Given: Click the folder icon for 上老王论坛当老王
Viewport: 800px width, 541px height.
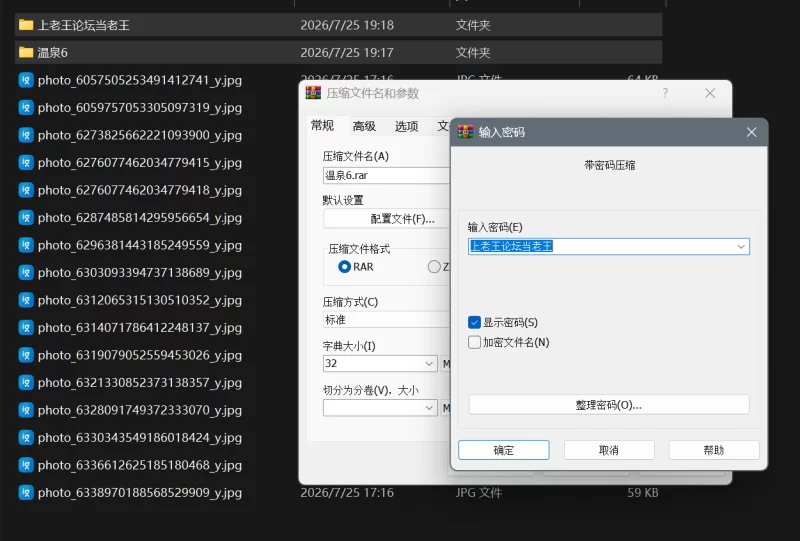Looking at the screenshot, I should (x=26, y=25).
